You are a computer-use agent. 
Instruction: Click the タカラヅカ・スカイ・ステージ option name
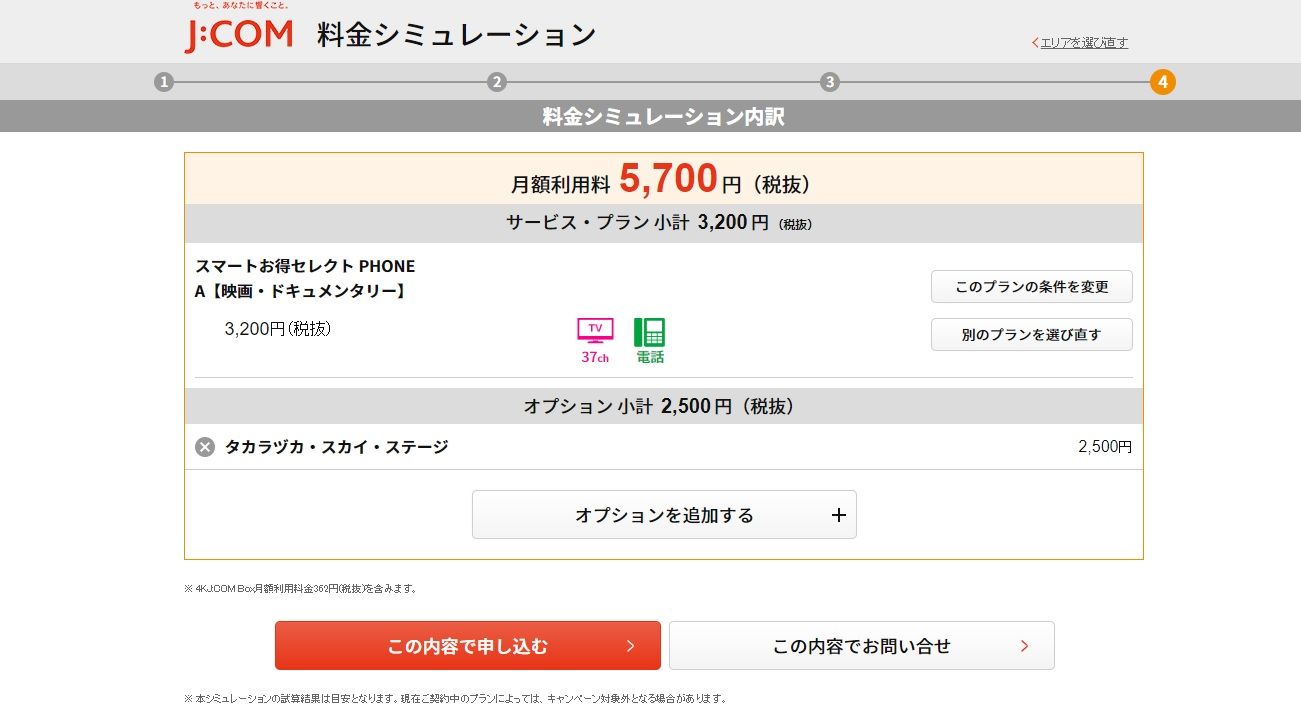pos(336,447)
